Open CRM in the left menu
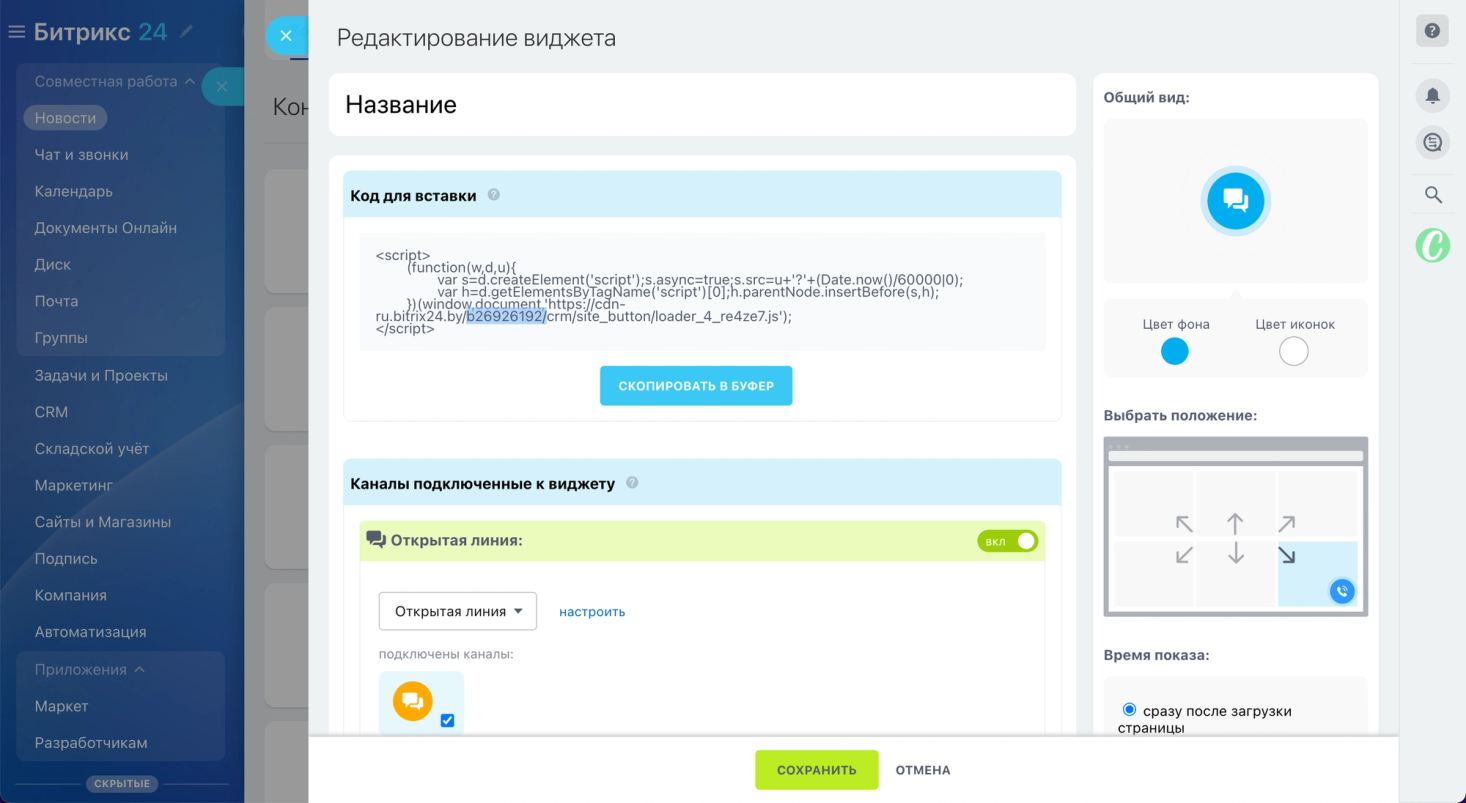The width and height of the screenshot is (1466, 803). coord(51,412)
